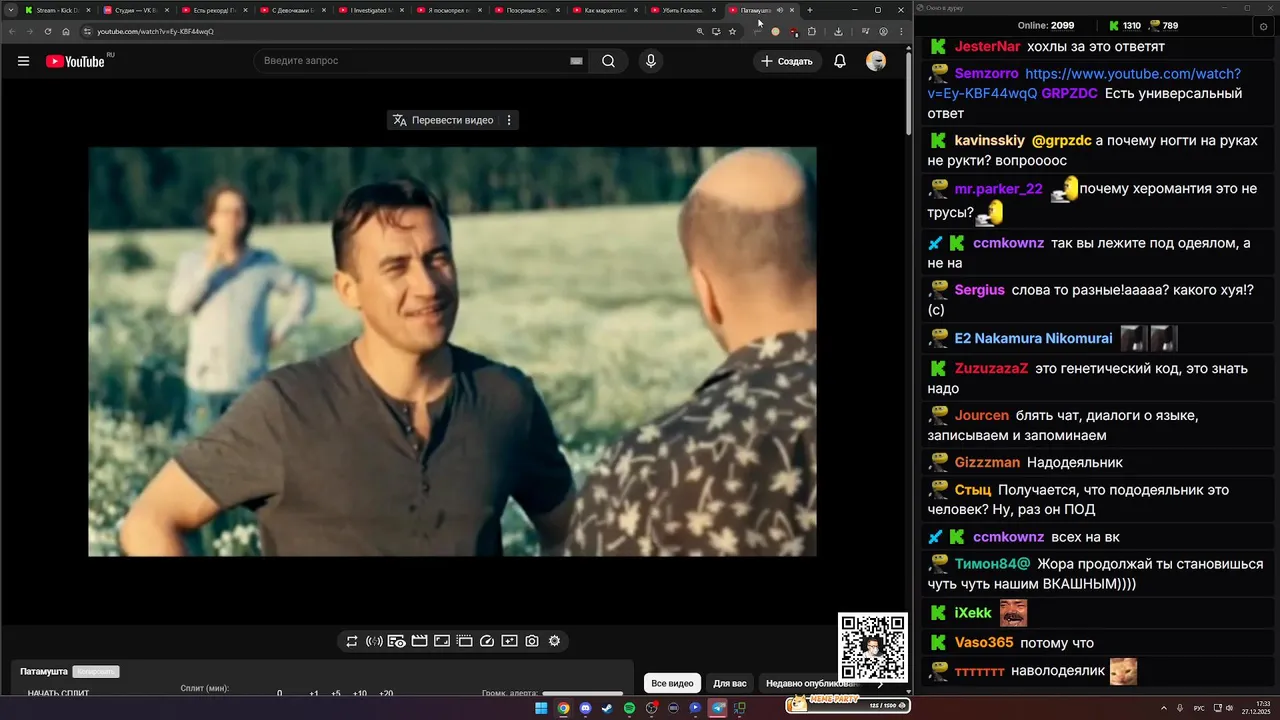This screenshot has height=720, width=1280.
Task: Open the YouTube link posted by Semzorro
Action: (1084, 83)
